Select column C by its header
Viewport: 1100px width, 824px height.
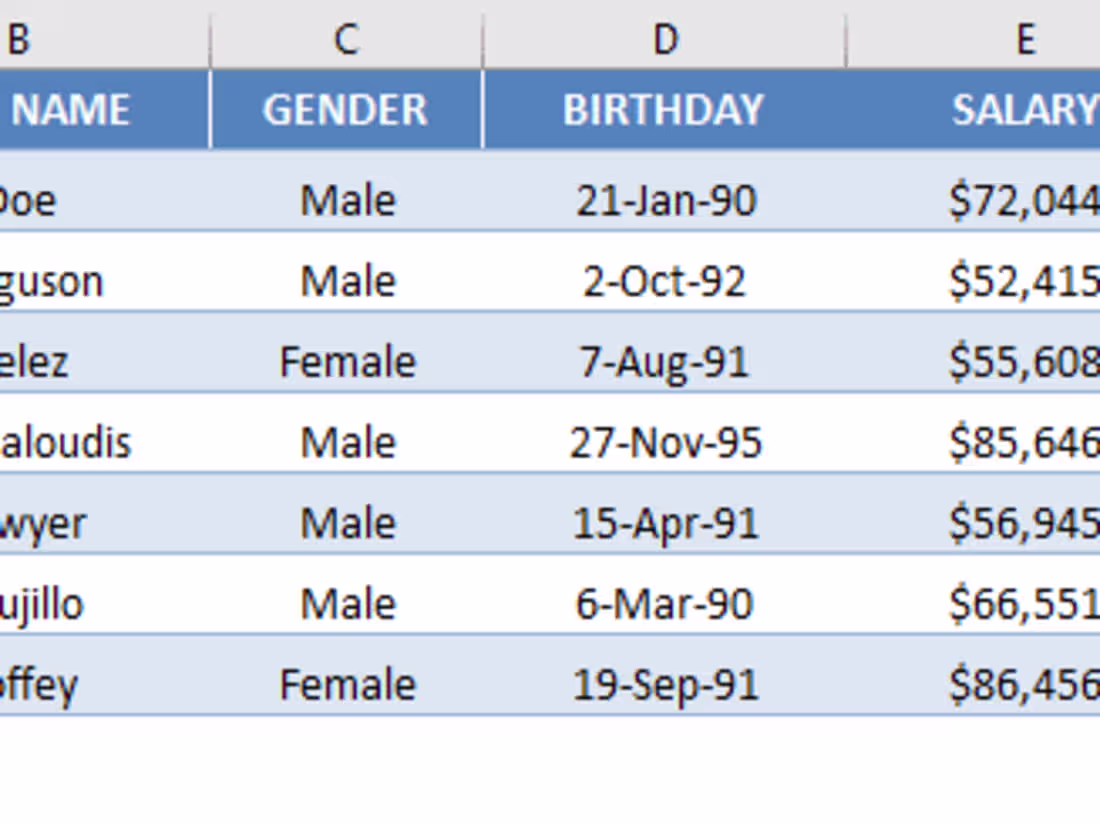click(346, 40)
